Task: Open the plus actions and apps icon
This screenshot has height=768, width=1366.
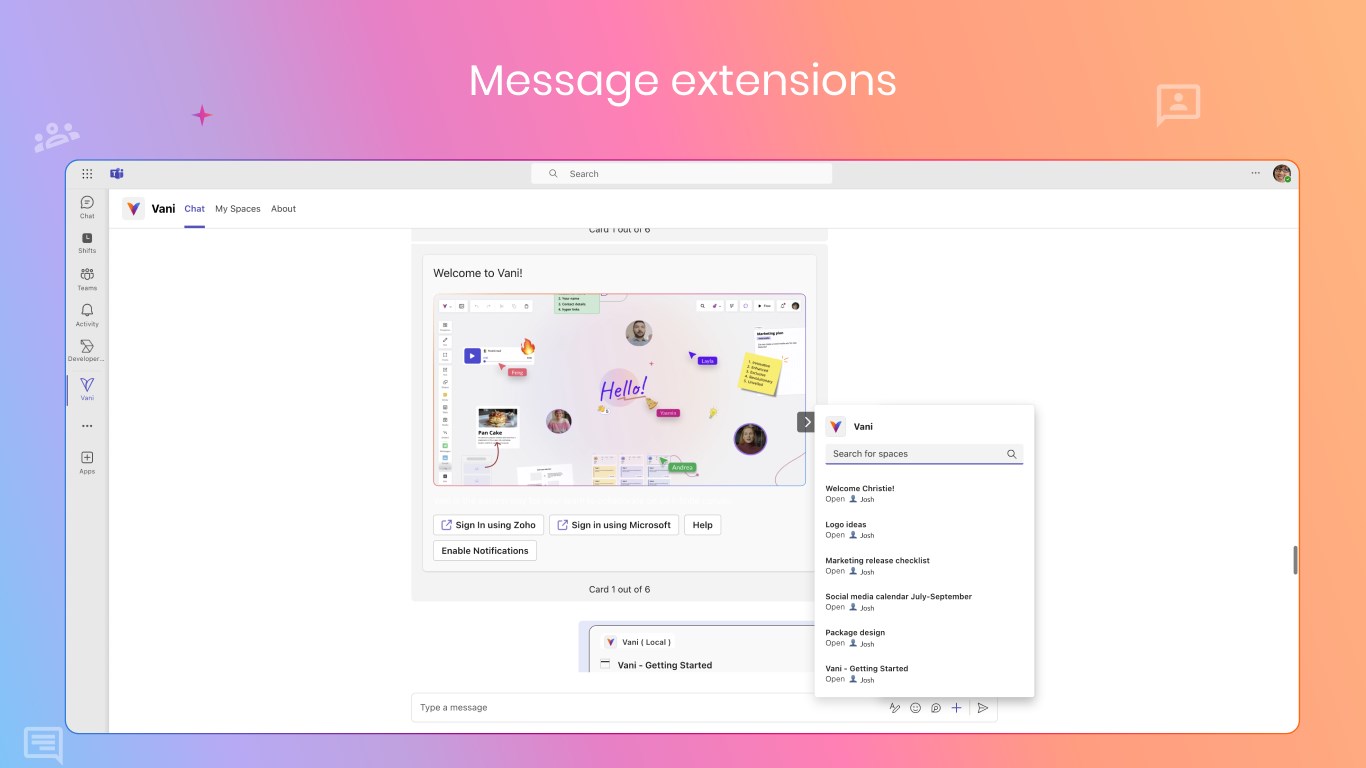Action: (956, 708)
